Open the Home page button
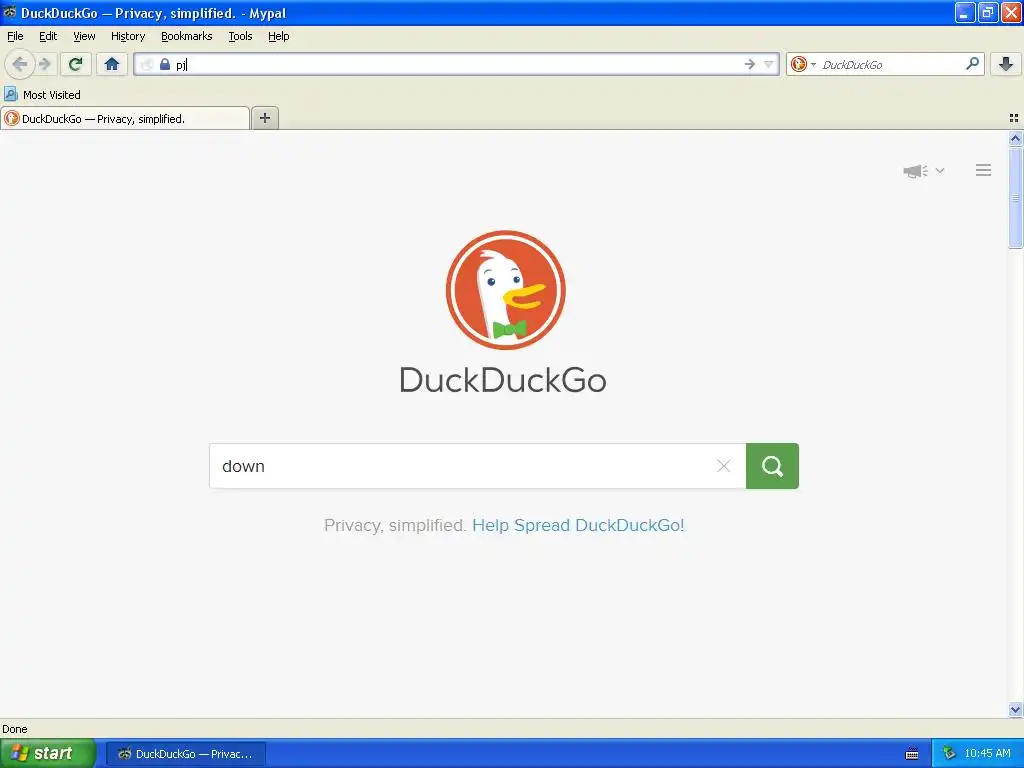Screen dimensions: 1024x768 point(112,64)
